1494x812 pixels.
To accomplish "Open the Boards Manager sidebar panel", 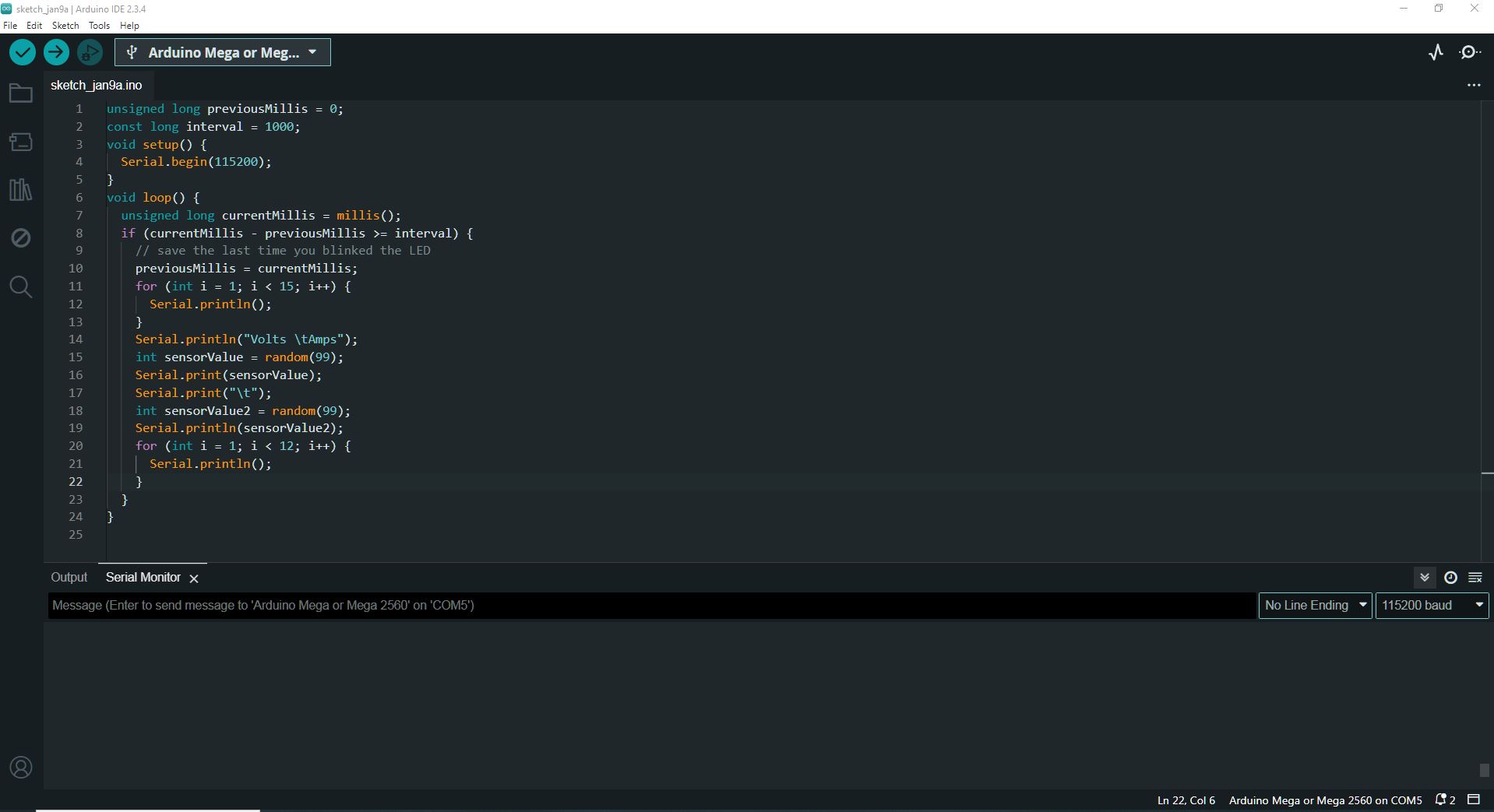I will point(20,142).
